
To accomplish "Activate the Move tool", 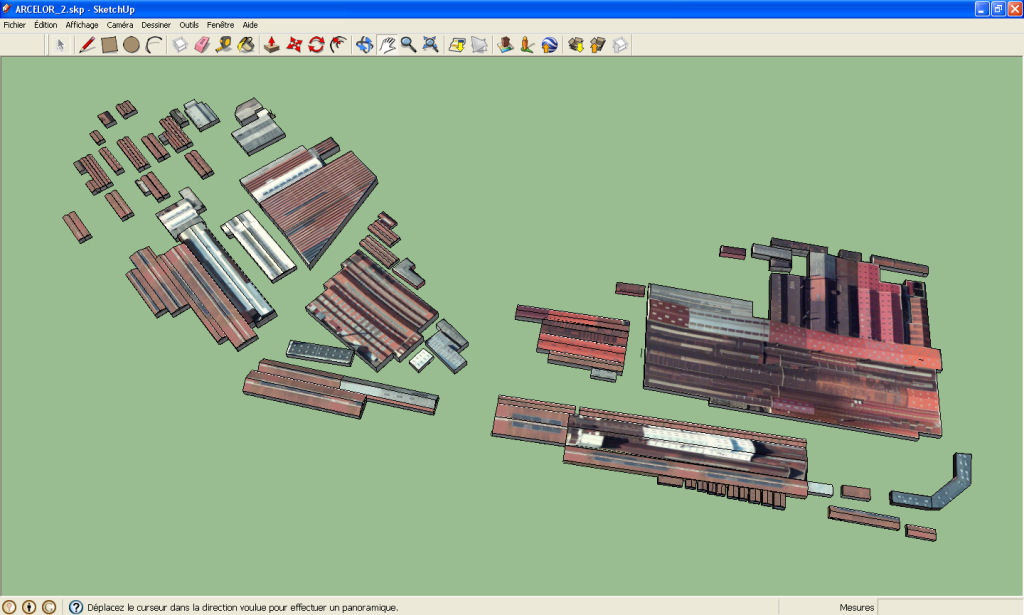I will tap(294, 44).
